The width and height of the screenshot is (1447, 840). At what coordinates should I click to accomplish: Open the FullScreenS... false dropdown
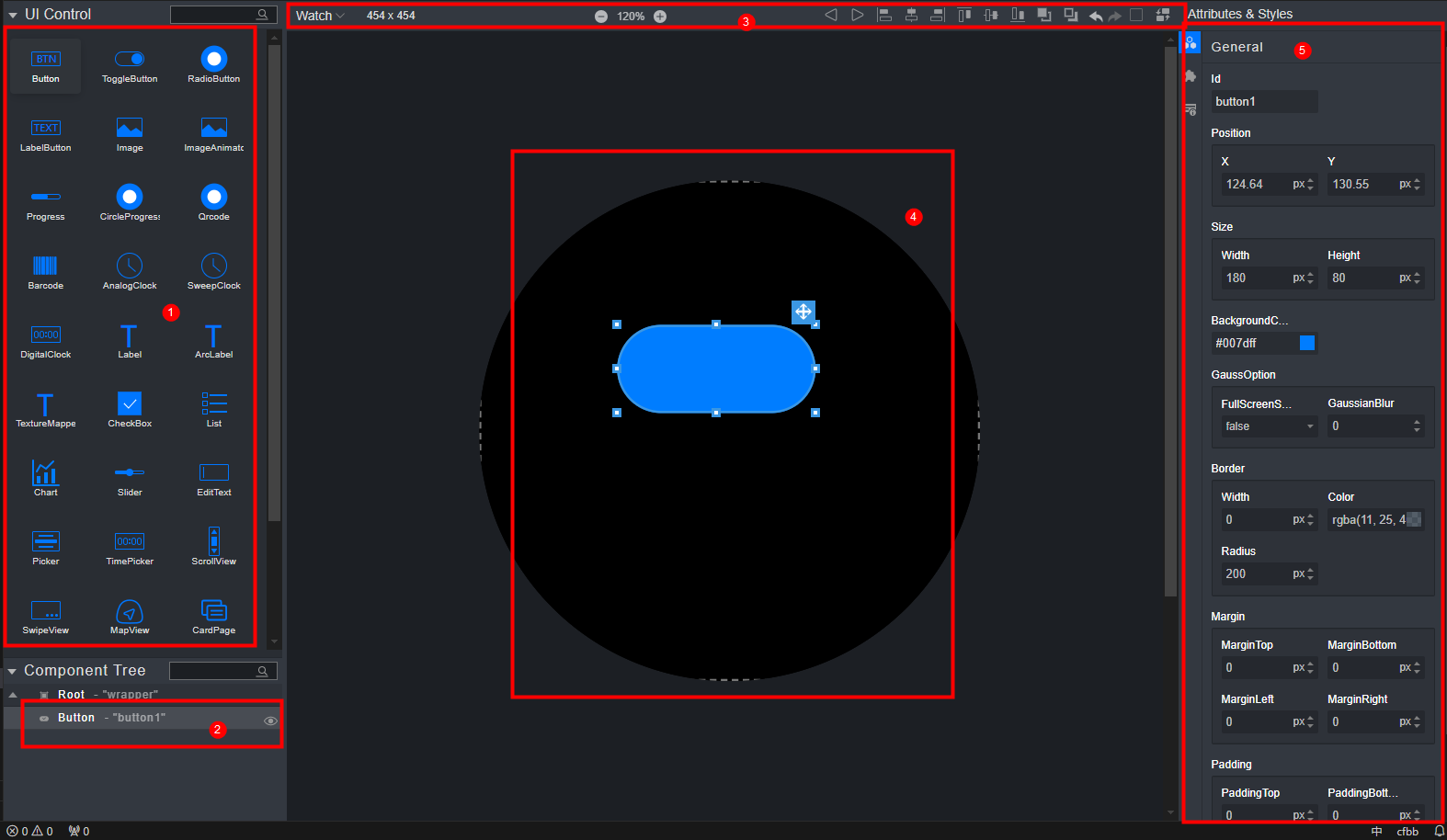[x=1269, y=426]
